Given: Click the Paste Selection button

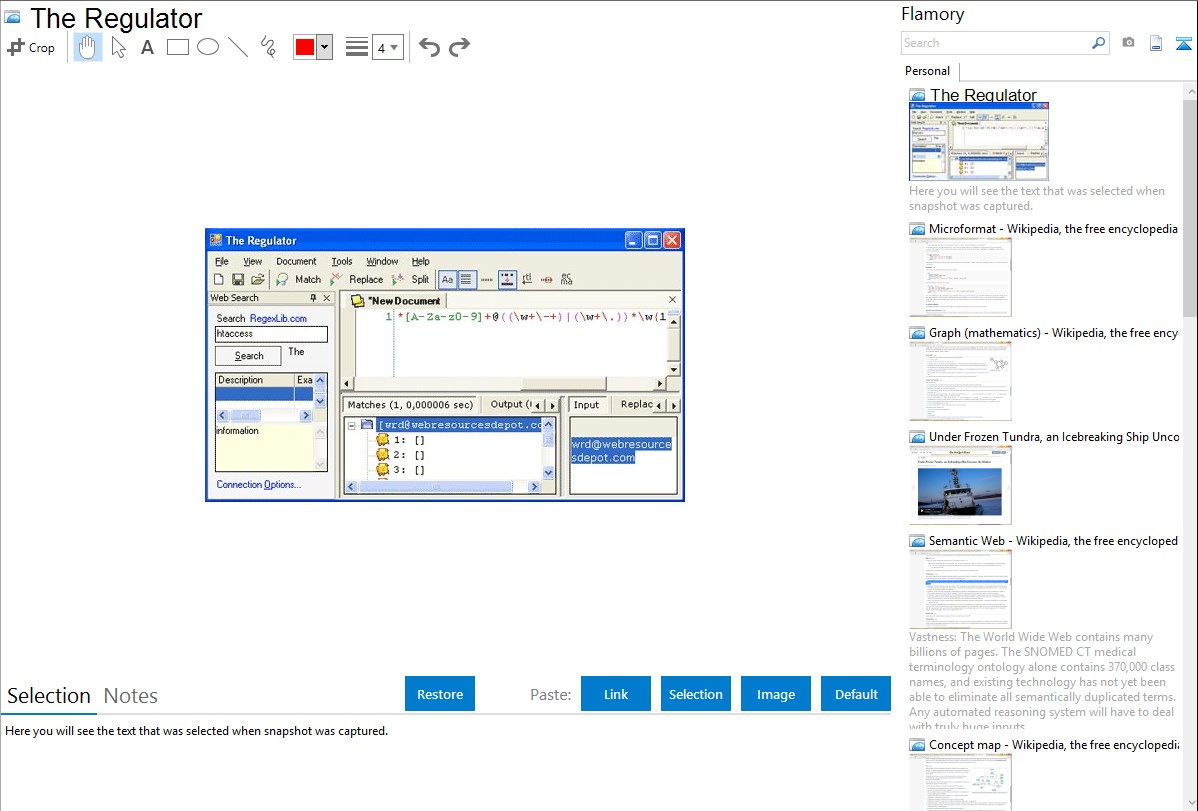Looking at the screenshot, I should click(x=695, y=694).
